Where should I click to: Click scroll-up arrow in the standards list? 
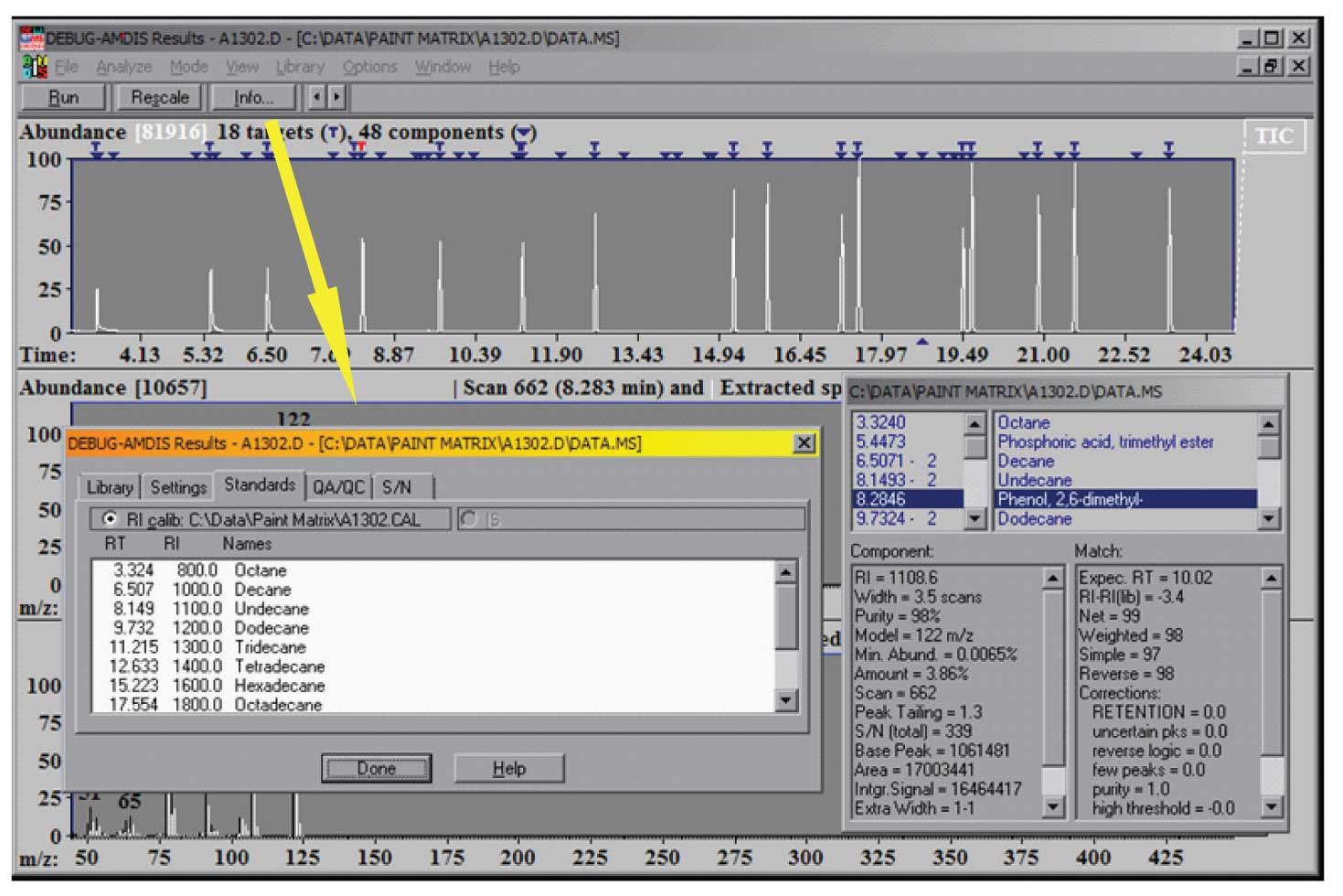pyautogui.click(x=785, y=572)
